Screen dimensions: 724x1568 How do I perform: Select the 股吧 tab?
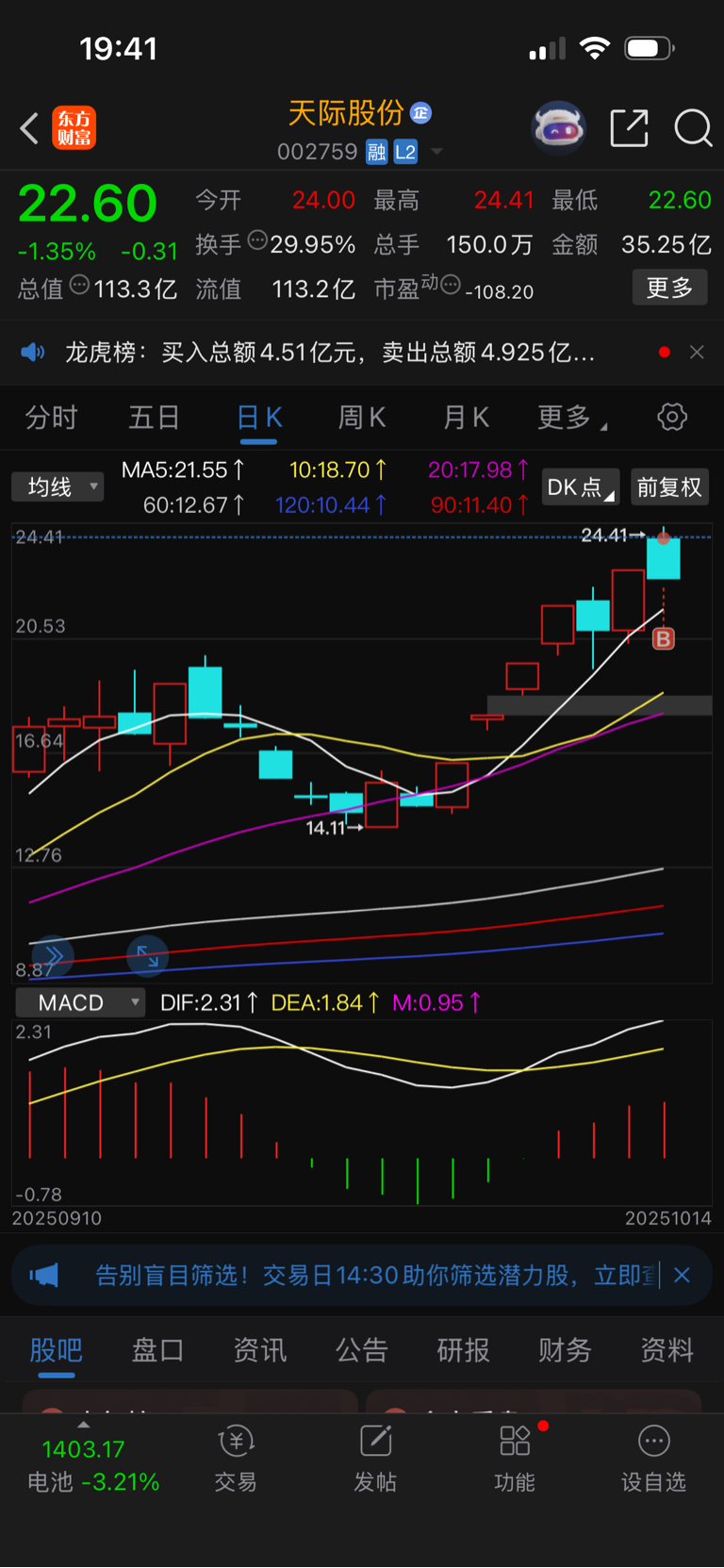coord(57,1350)
